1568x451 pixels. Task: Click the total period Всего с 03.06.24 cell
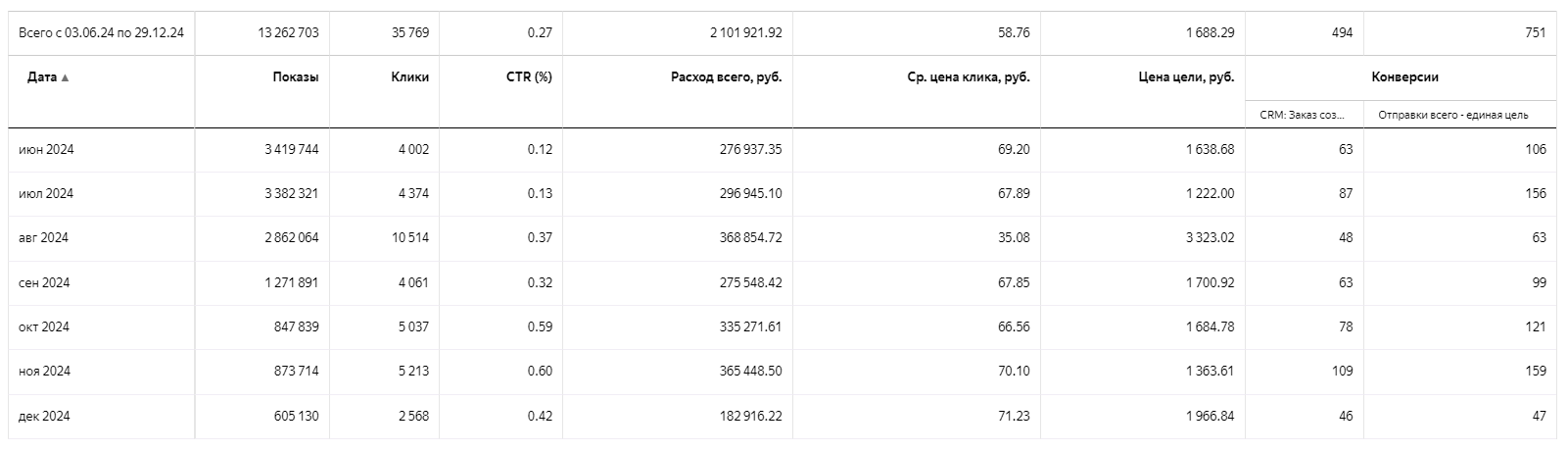[102, 33]
